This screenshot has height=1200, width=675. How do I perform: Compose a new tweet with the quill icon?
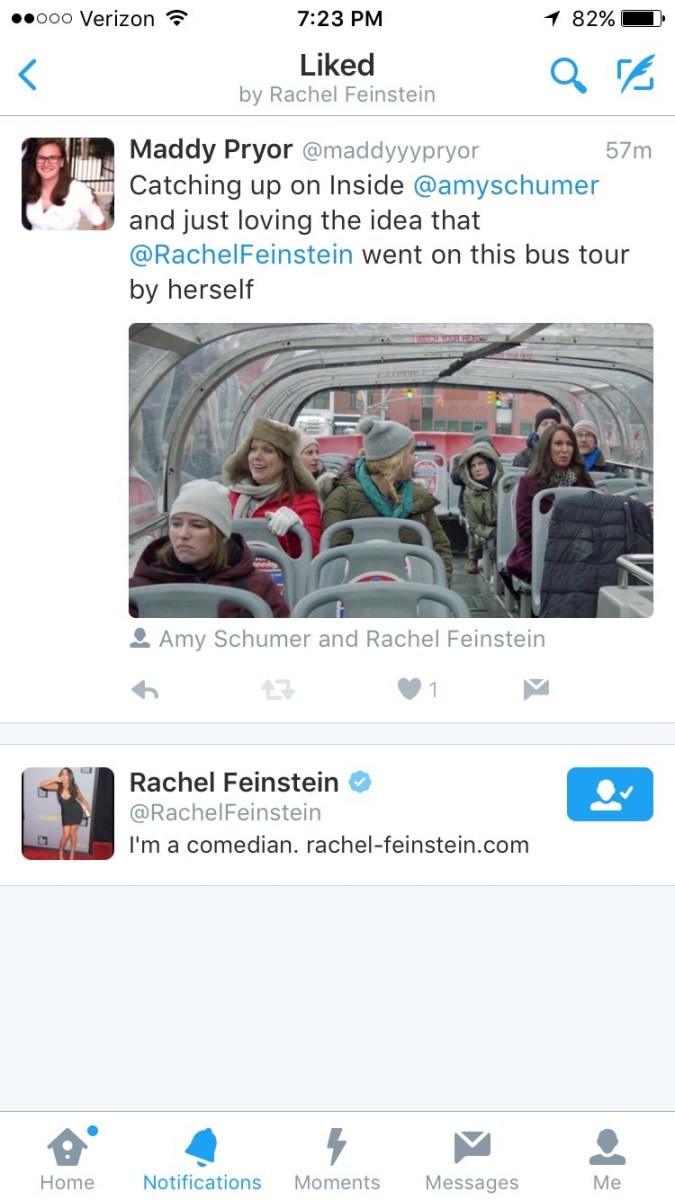[635, 74]
